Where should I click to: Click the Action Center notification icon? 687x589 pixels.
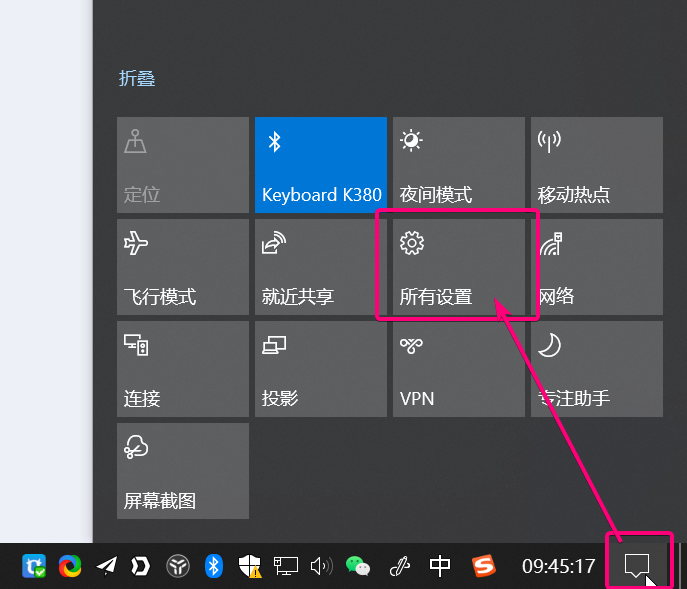637,566
